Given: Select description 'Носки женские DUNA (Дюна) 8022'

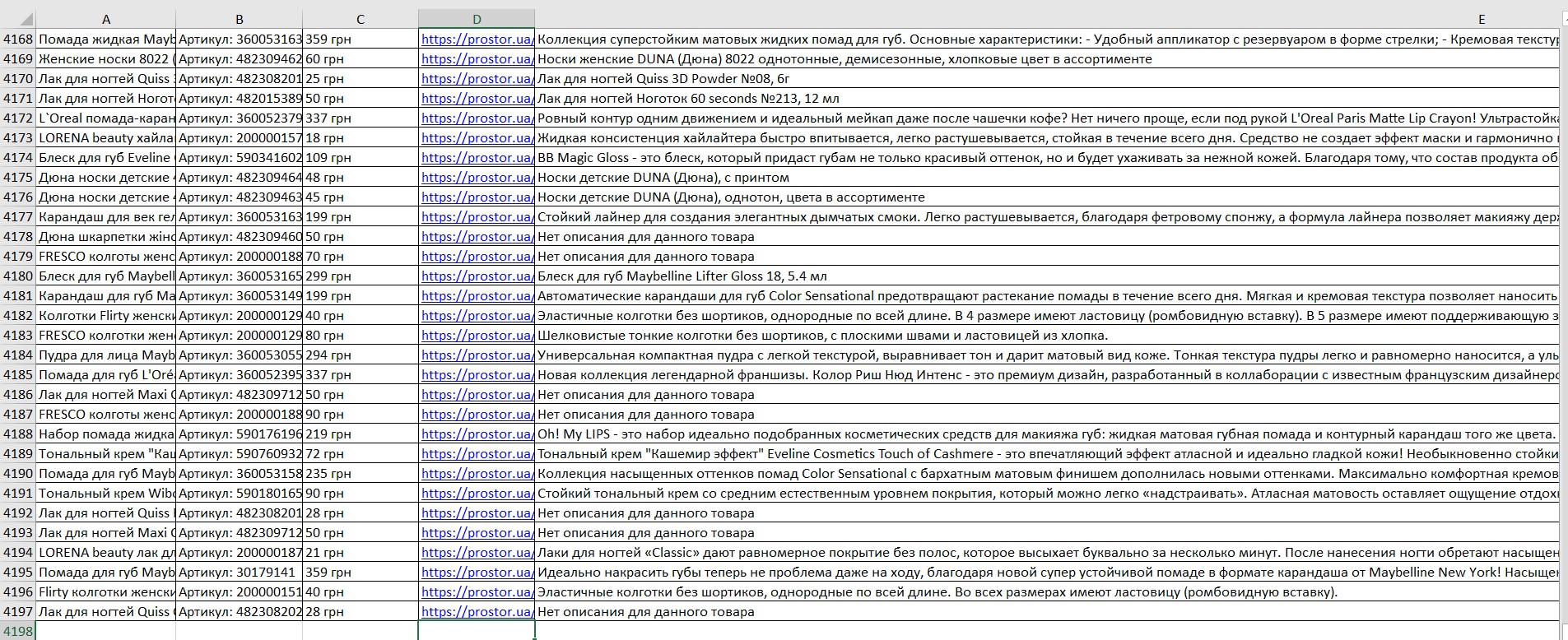Looking at the screenshot, I should pyautogui.click(x=1047, y=58).
